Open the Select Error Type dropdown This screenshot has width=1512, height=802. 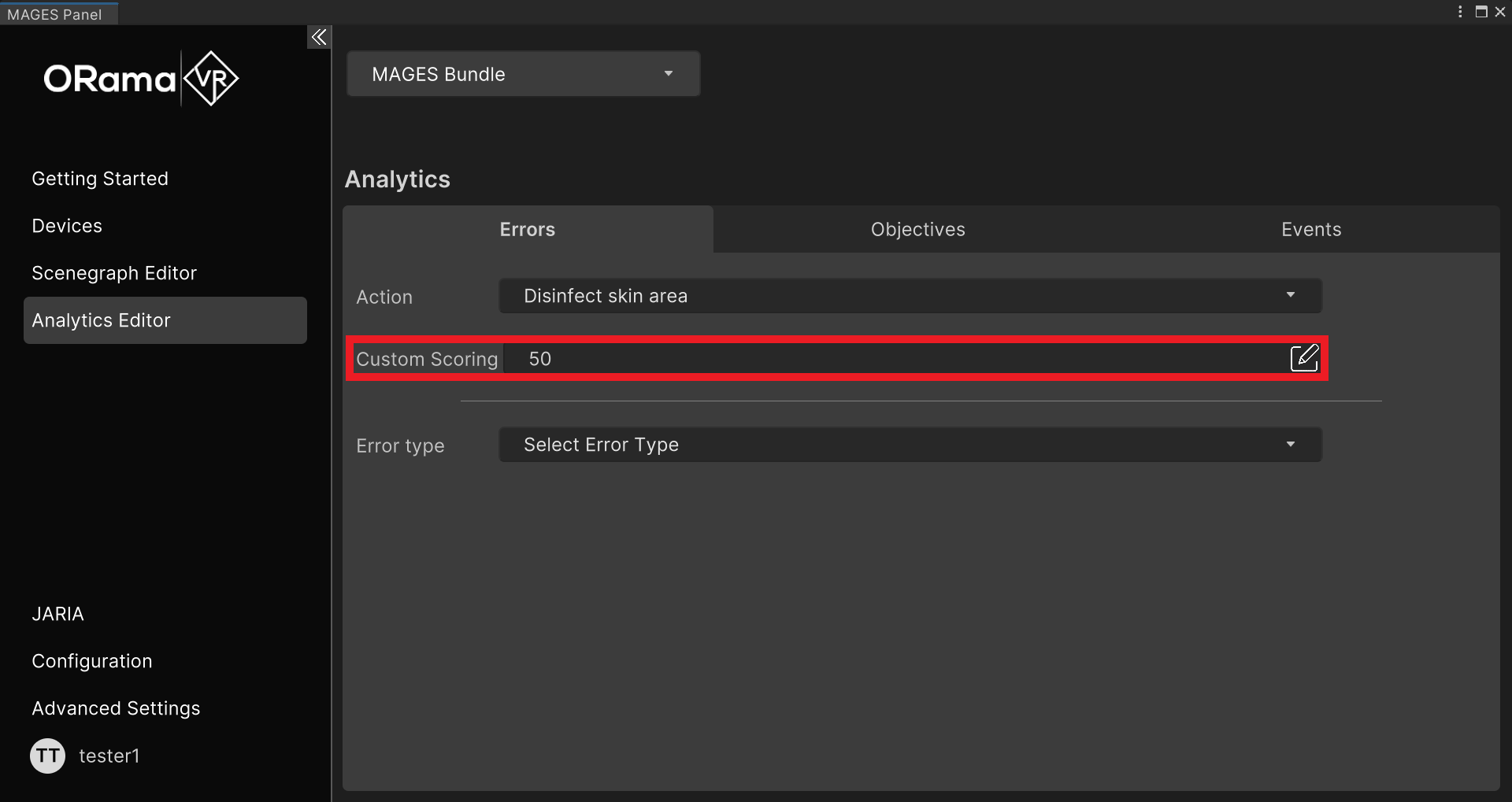[910, 445]
